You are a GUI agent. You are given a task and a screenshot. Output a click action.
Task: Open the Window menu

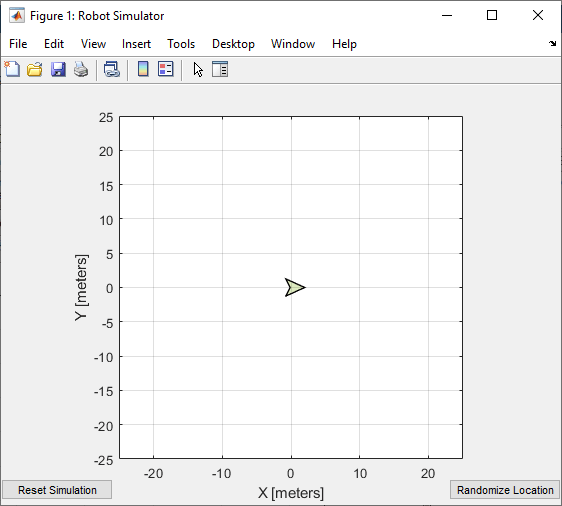coord(293,44)
